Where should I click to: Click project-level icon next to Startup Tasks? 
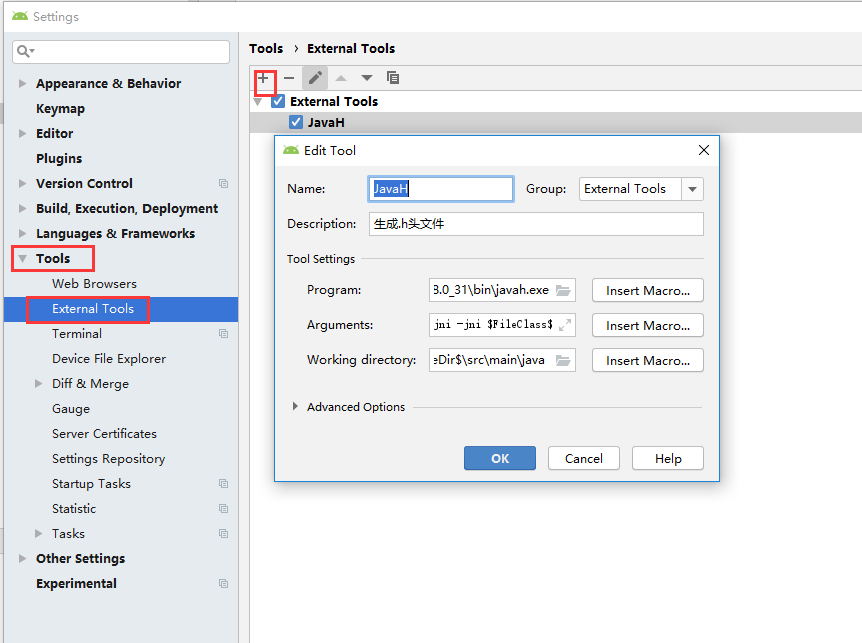point(223,484)
